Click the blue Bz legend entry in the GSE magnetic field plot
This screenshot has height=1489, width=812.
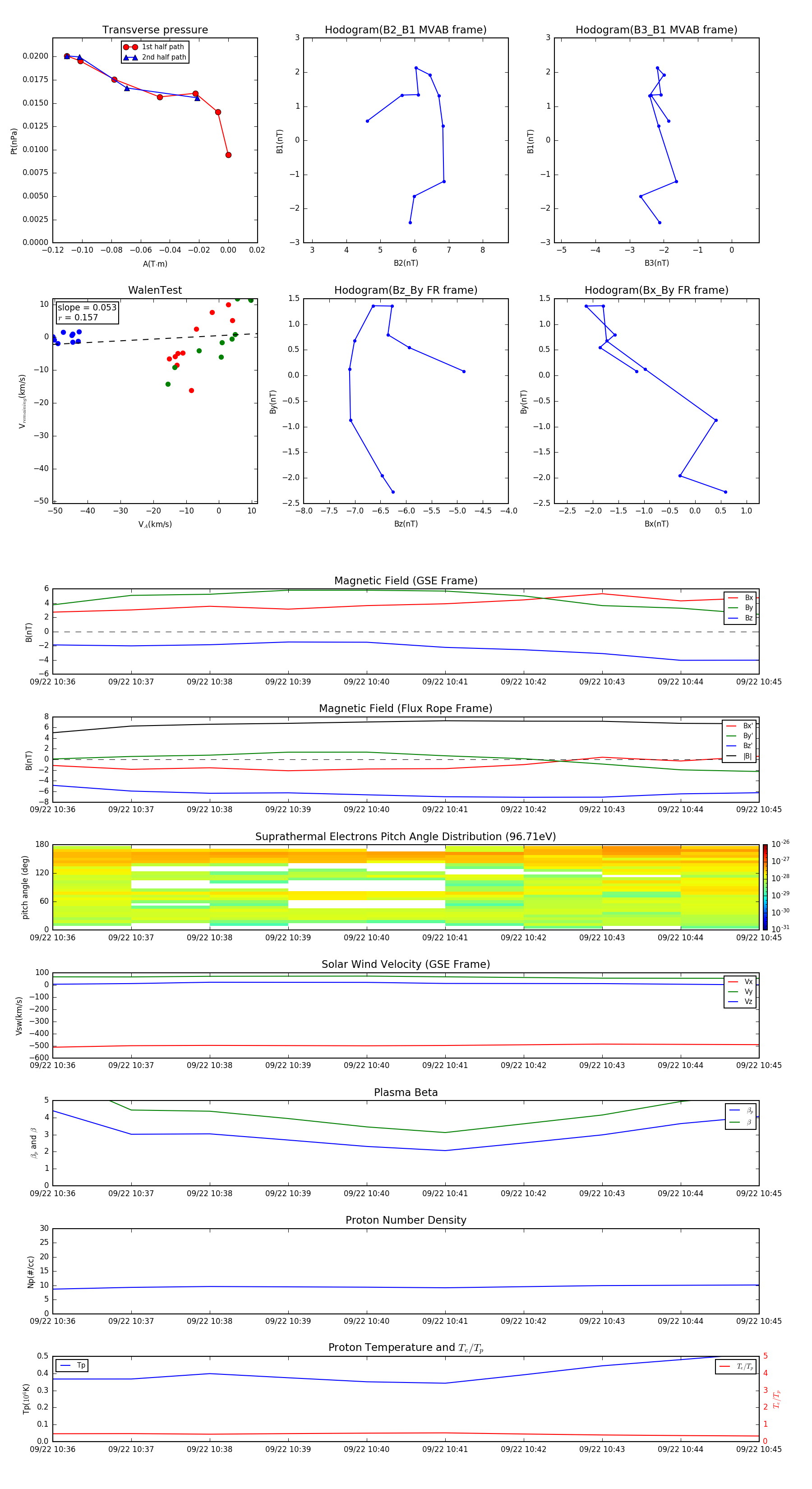(x=740, y=619)
